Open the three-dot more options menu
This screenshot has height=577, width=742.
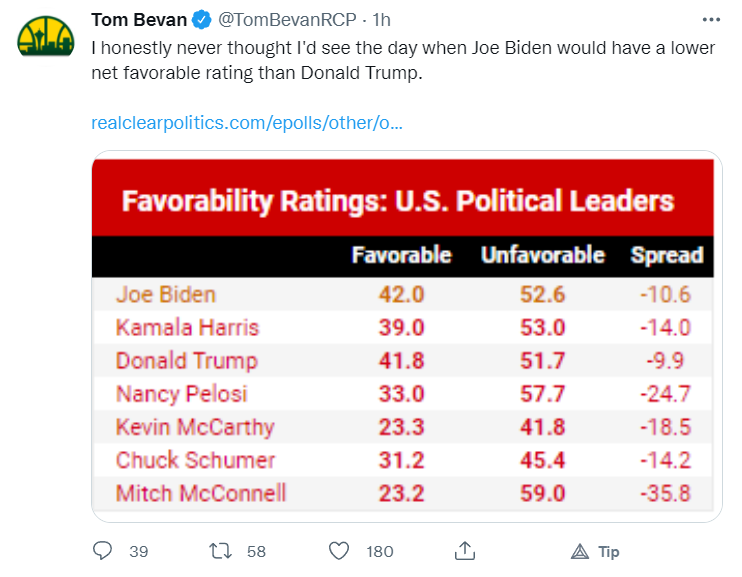[711, 19]
